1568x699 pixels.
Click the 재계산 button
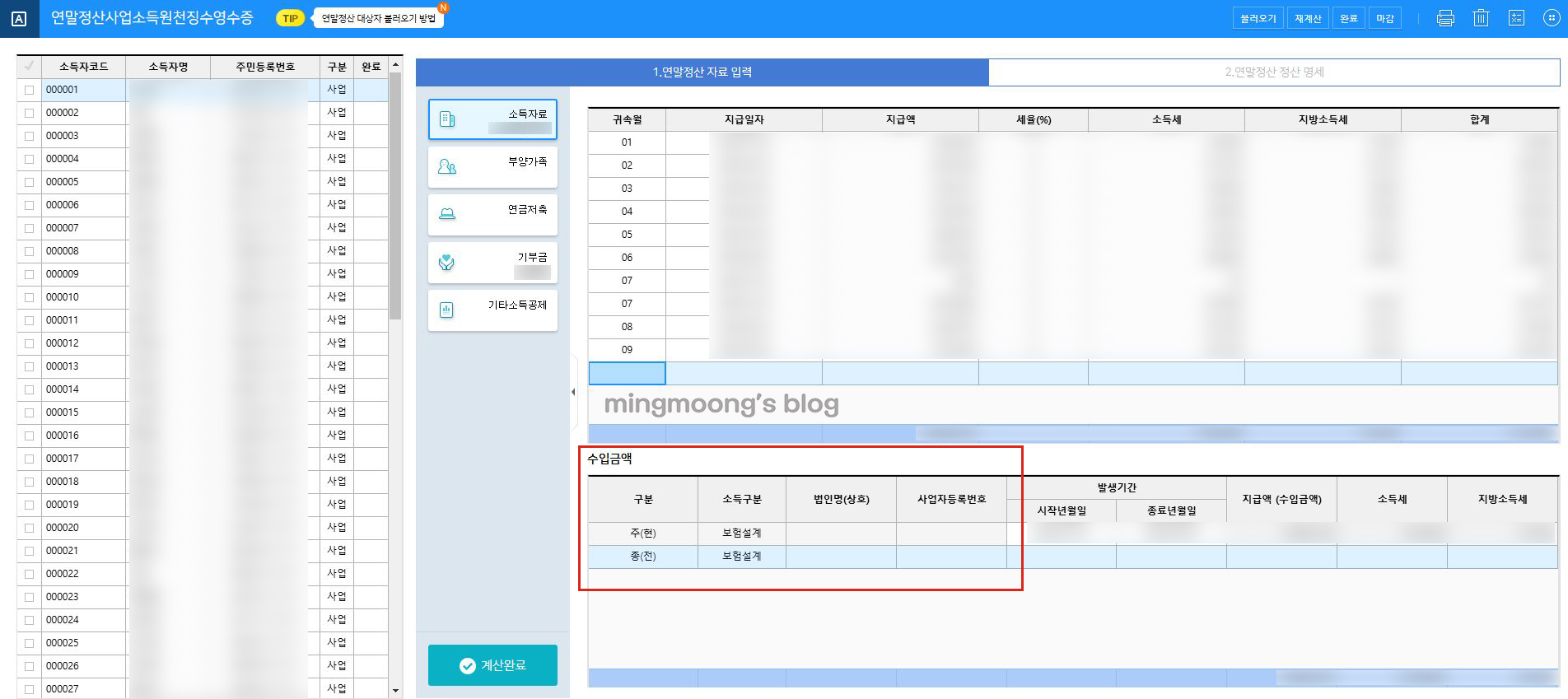click(x=1308, y=18)
